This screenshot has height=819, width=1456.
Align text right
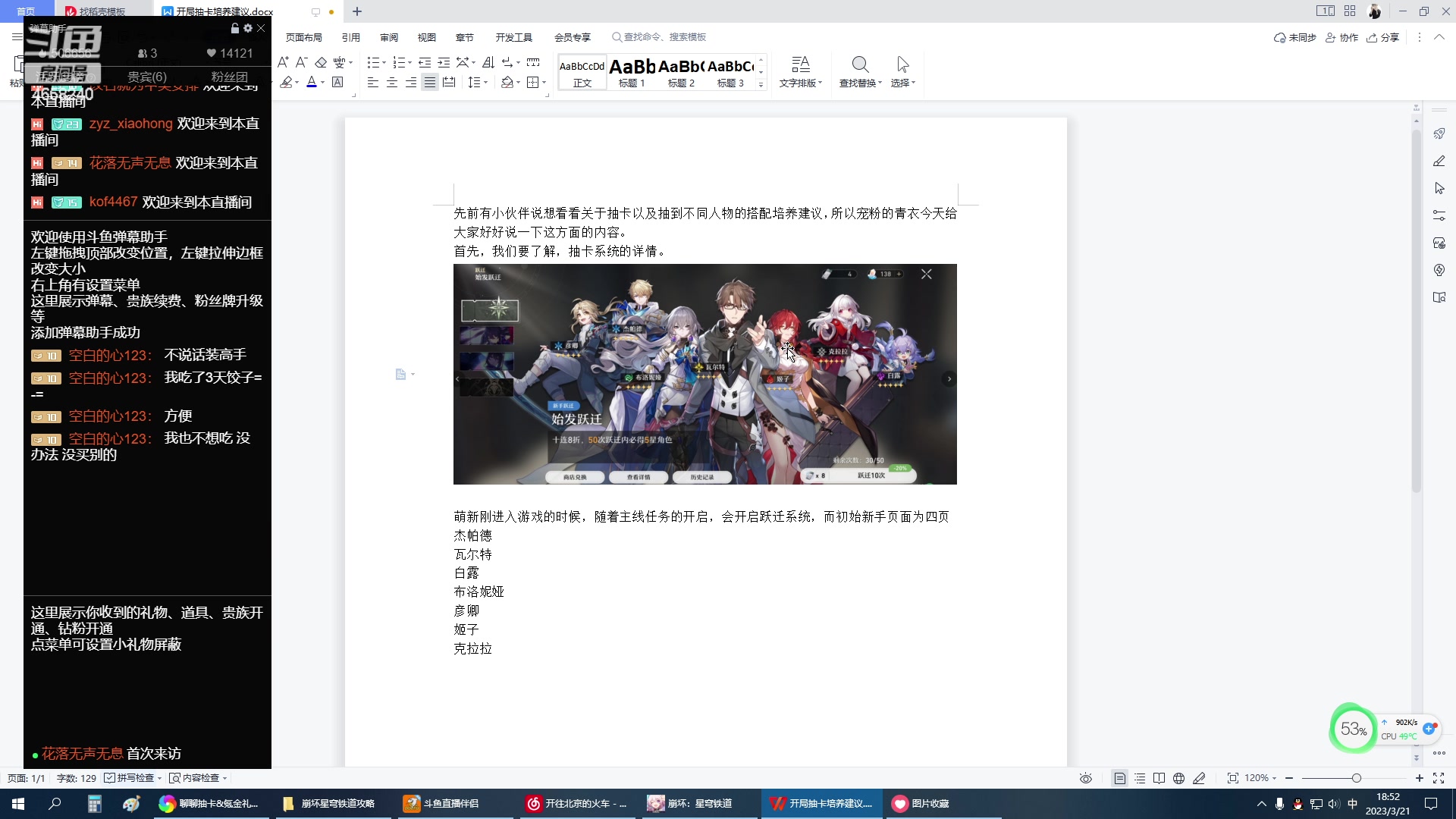[411, 82]
